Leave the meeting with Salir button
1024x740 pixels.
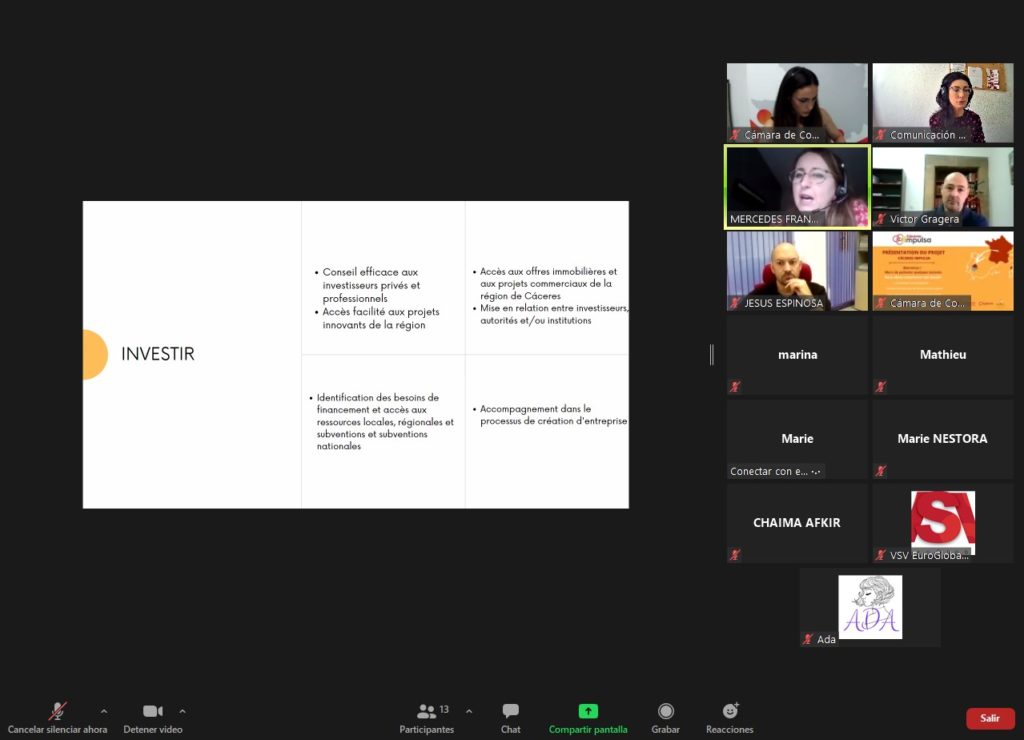coord(989,718)
